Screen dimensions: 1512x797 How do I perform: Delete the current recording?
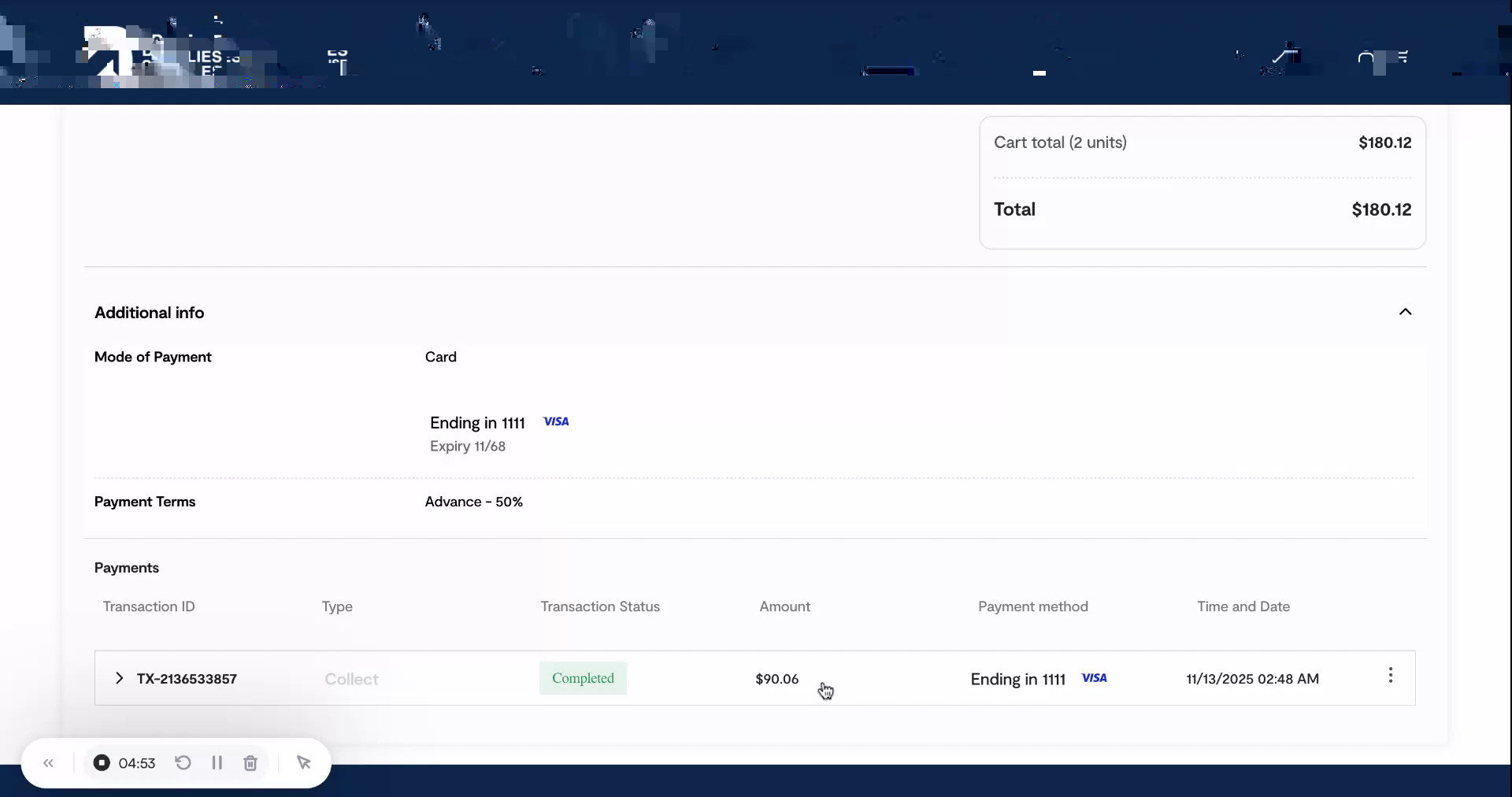coord(250,763)
